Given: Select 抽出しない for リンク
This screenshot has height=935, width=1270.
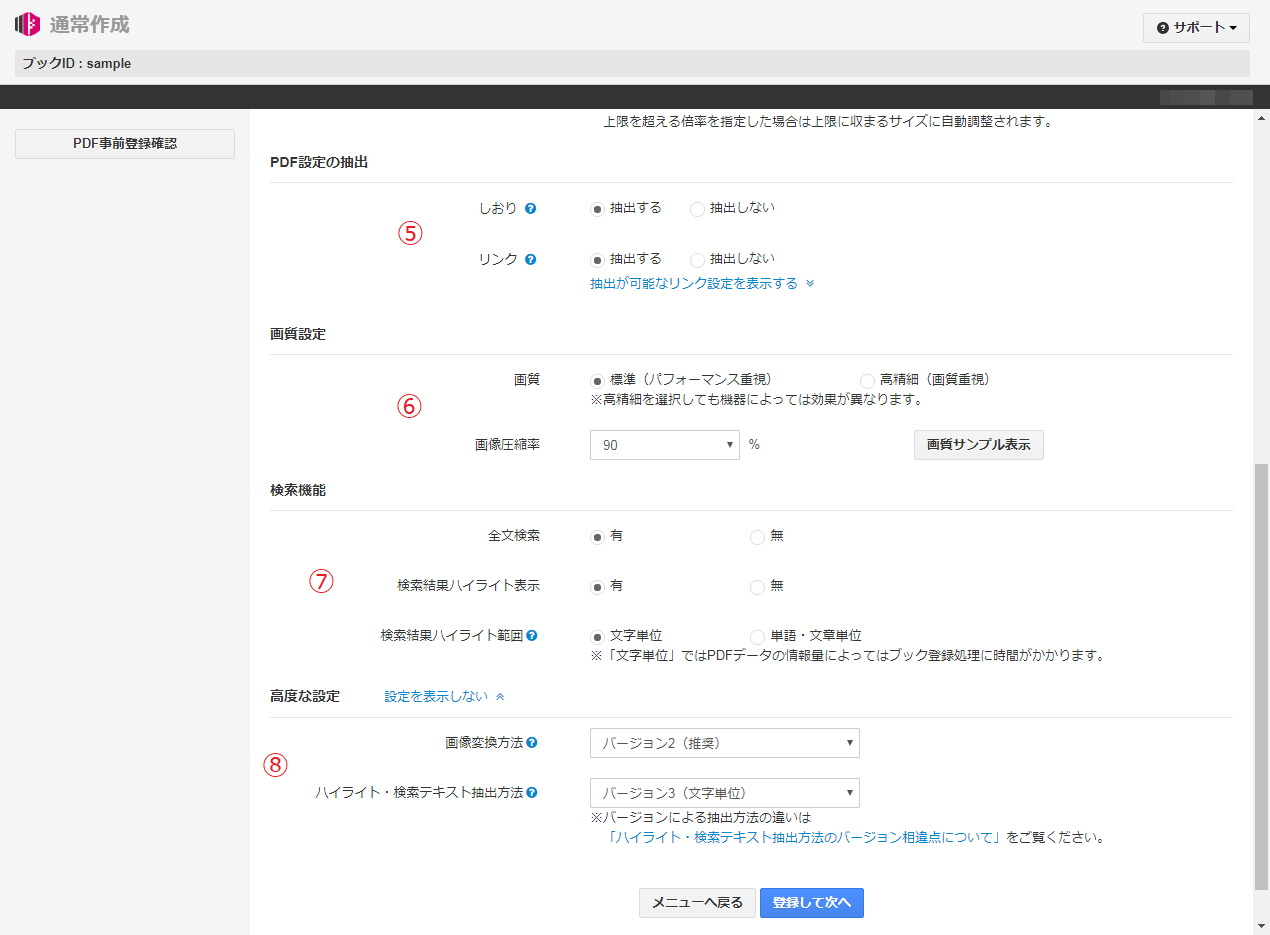Looking at the screenshot, I should [698, 260].
